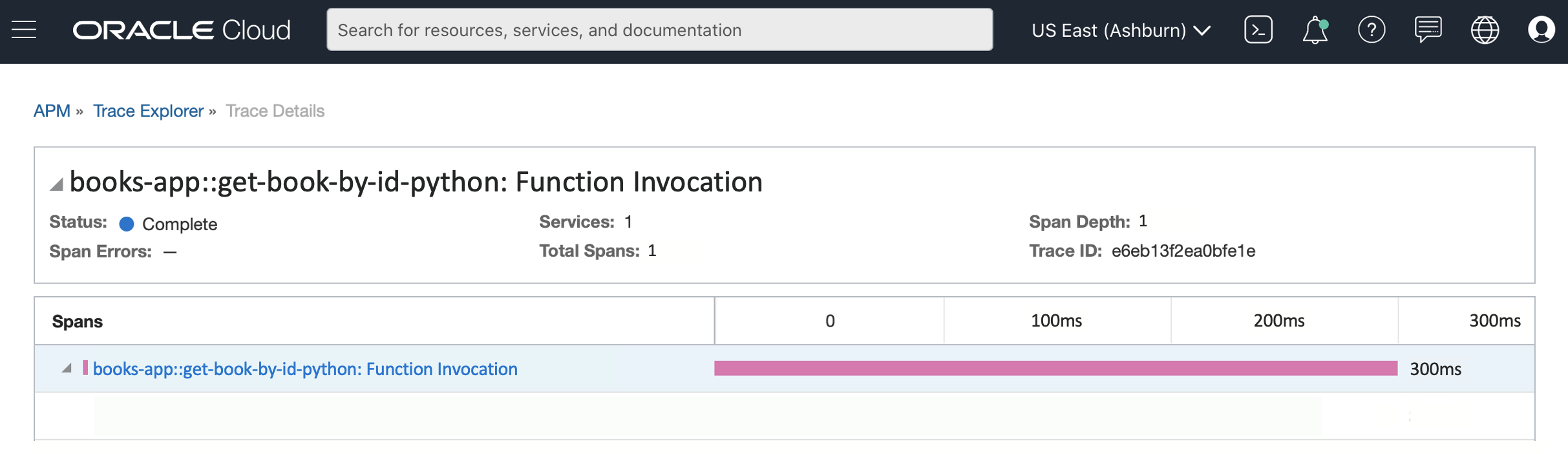The height and width of the screenshot is (454, 1568).
Task: Go to the APM breadcrumb link
Action: (52, 111)
